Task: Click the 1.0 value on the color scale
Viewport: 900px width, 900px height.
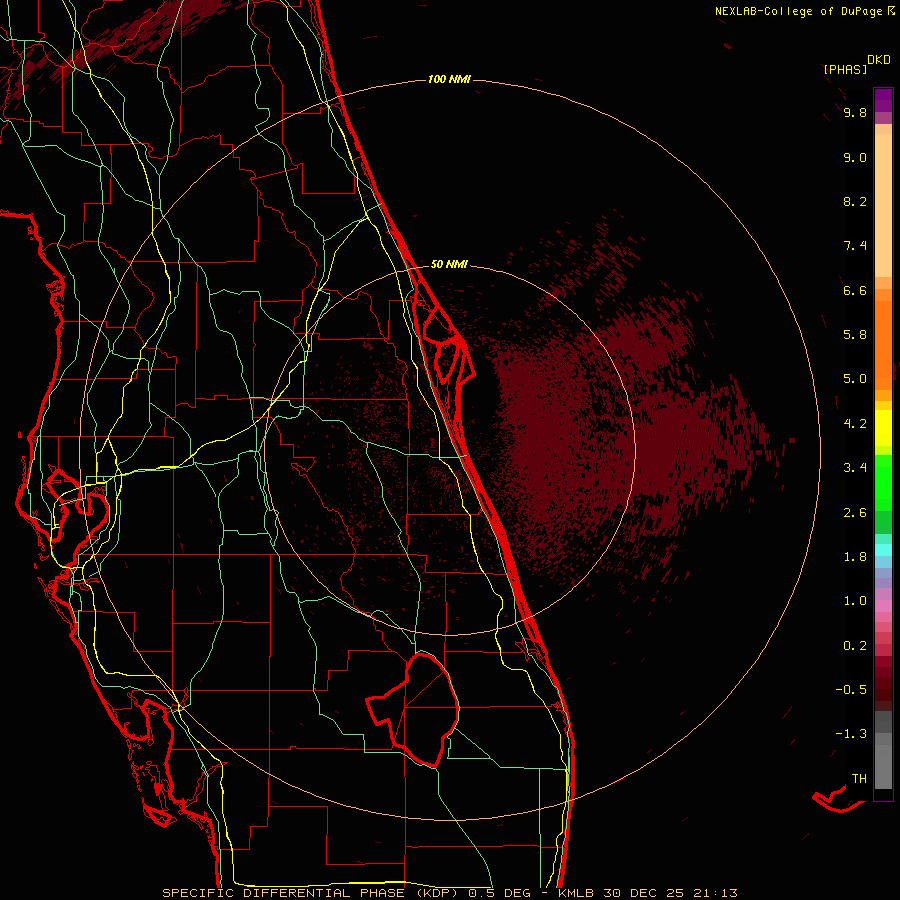Action: [x=855, y=601]
